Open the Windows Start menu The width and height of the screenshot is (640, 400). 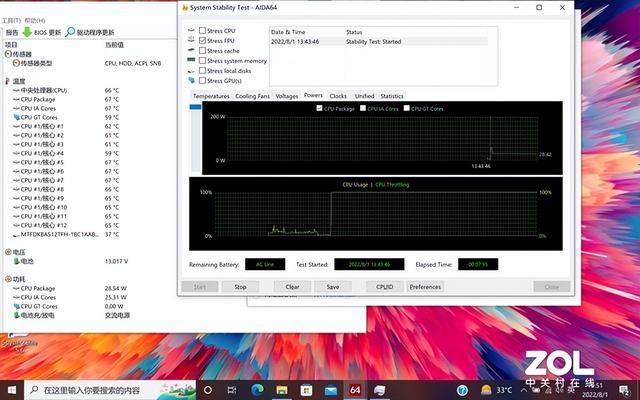12,390
